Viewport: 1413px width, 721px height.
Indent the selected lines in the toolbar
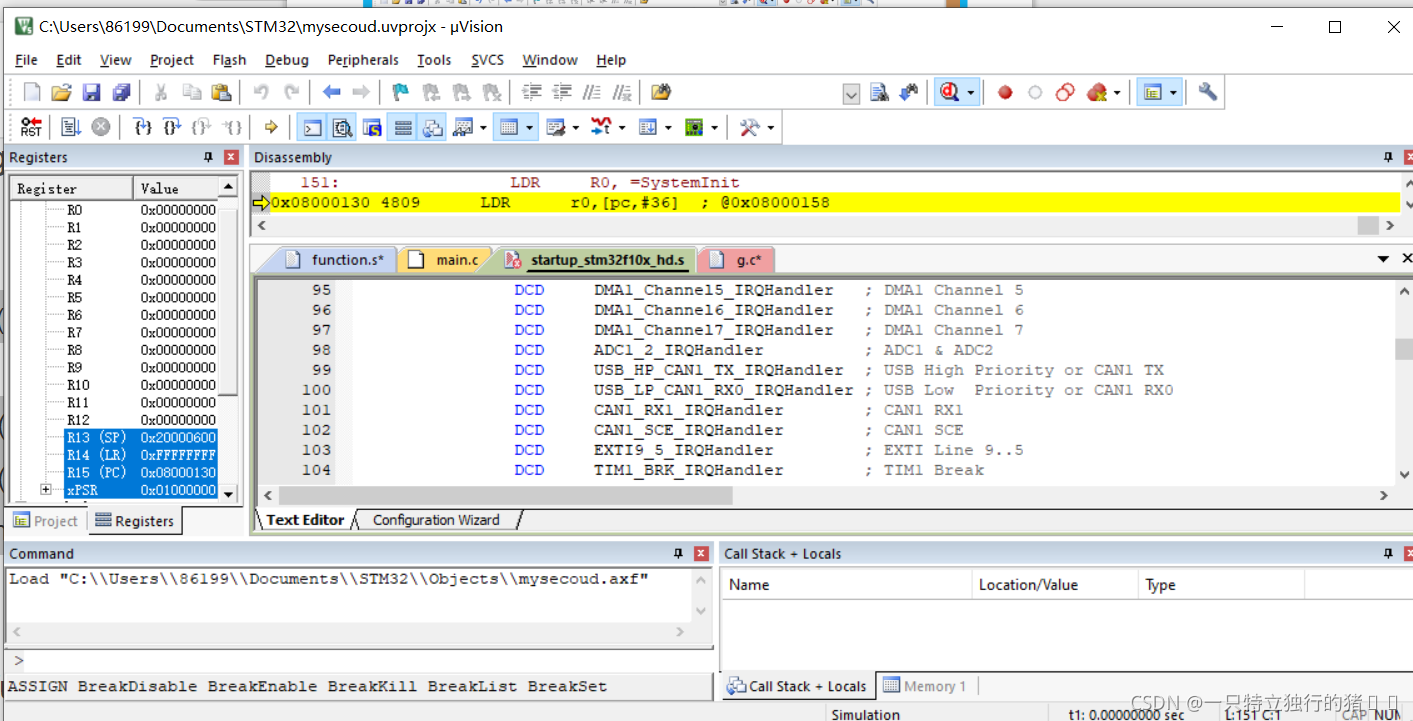point(532,93)
